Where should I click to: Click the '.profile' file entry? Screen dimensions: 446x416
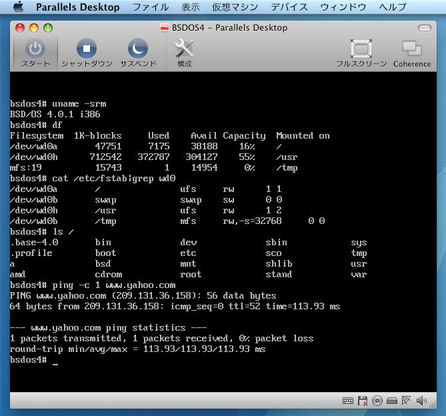tap(31, 253)
